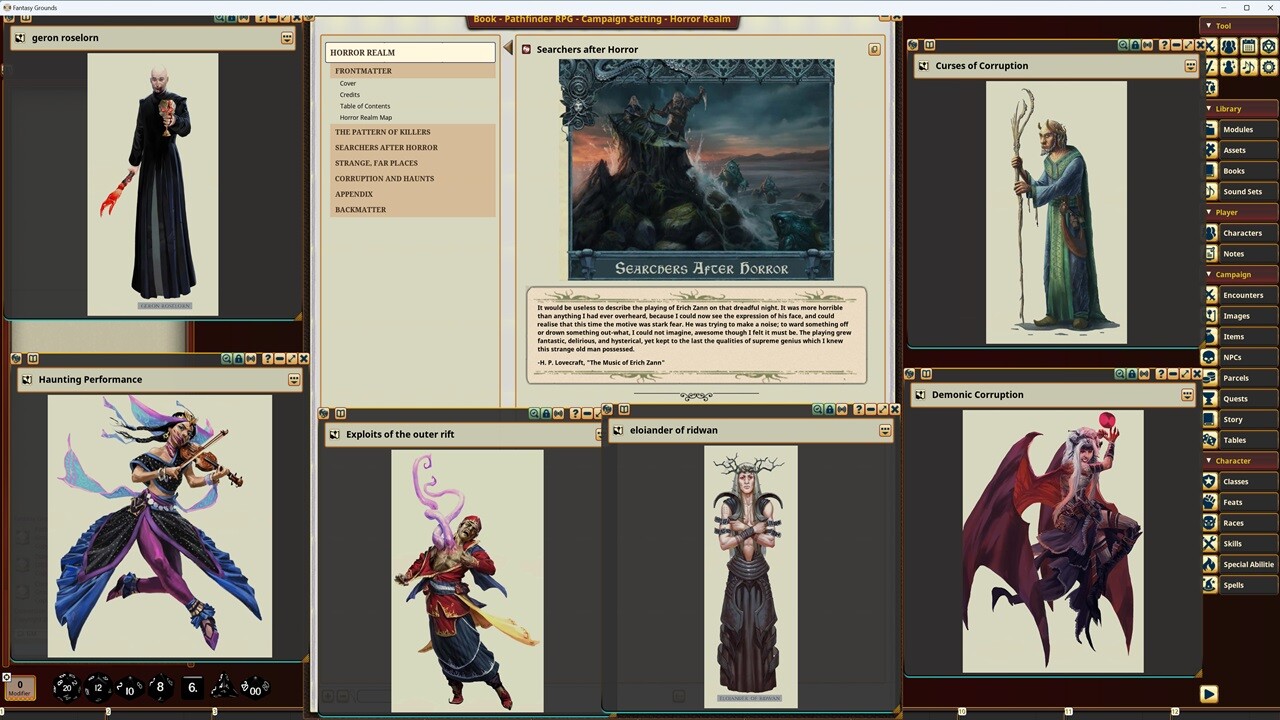Toggle the lock on Curses of Corruption window

point(1137,45)
